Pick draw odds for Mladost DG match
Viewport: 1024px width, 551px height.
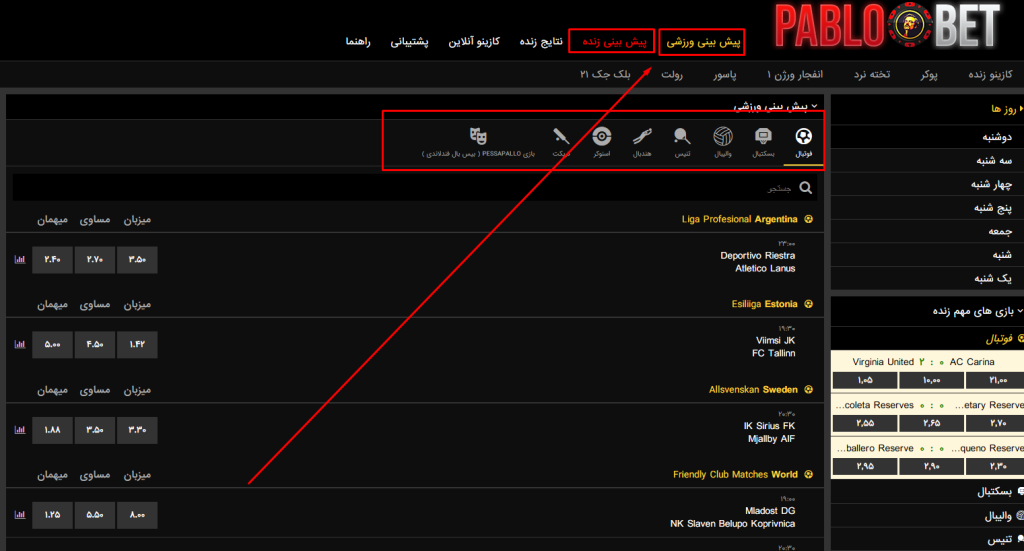95,515
